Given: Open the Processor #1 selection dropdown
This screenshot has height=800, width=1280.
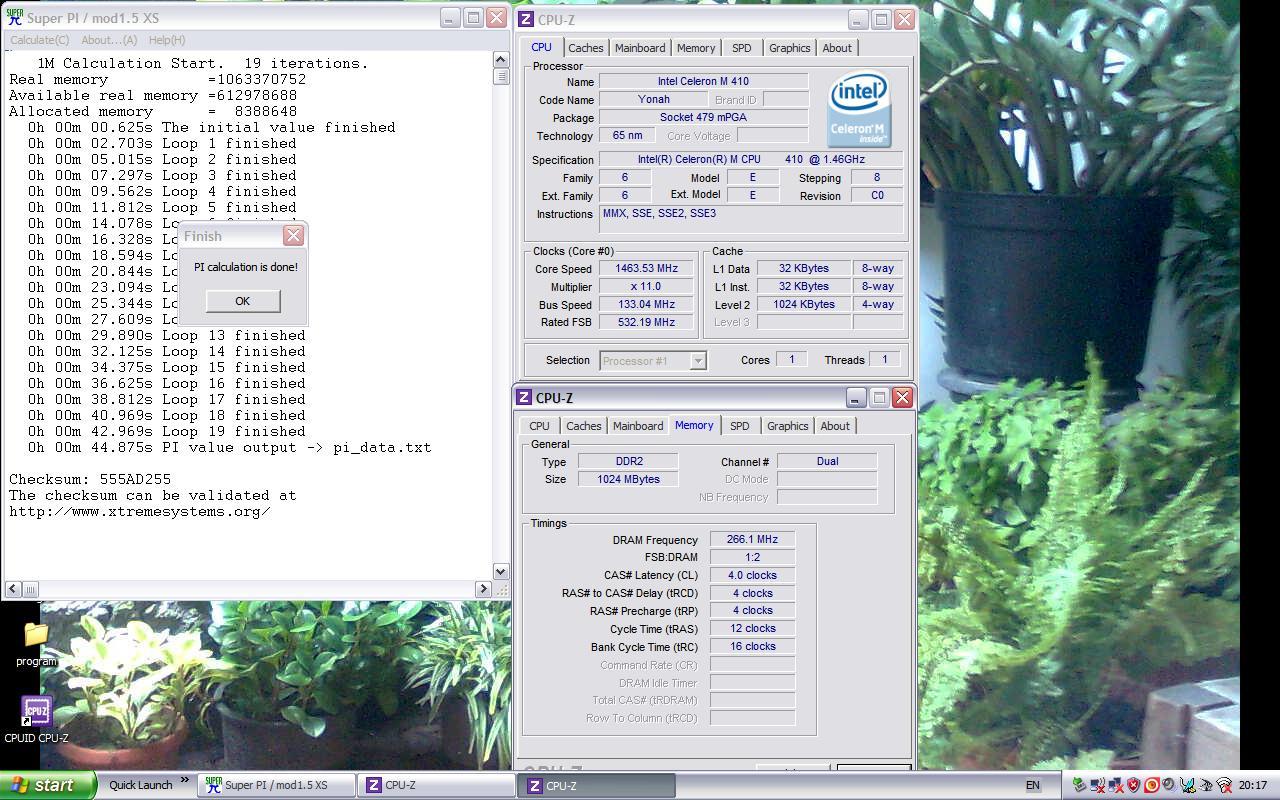Looking at the screenshot, I should coord(653,361).
